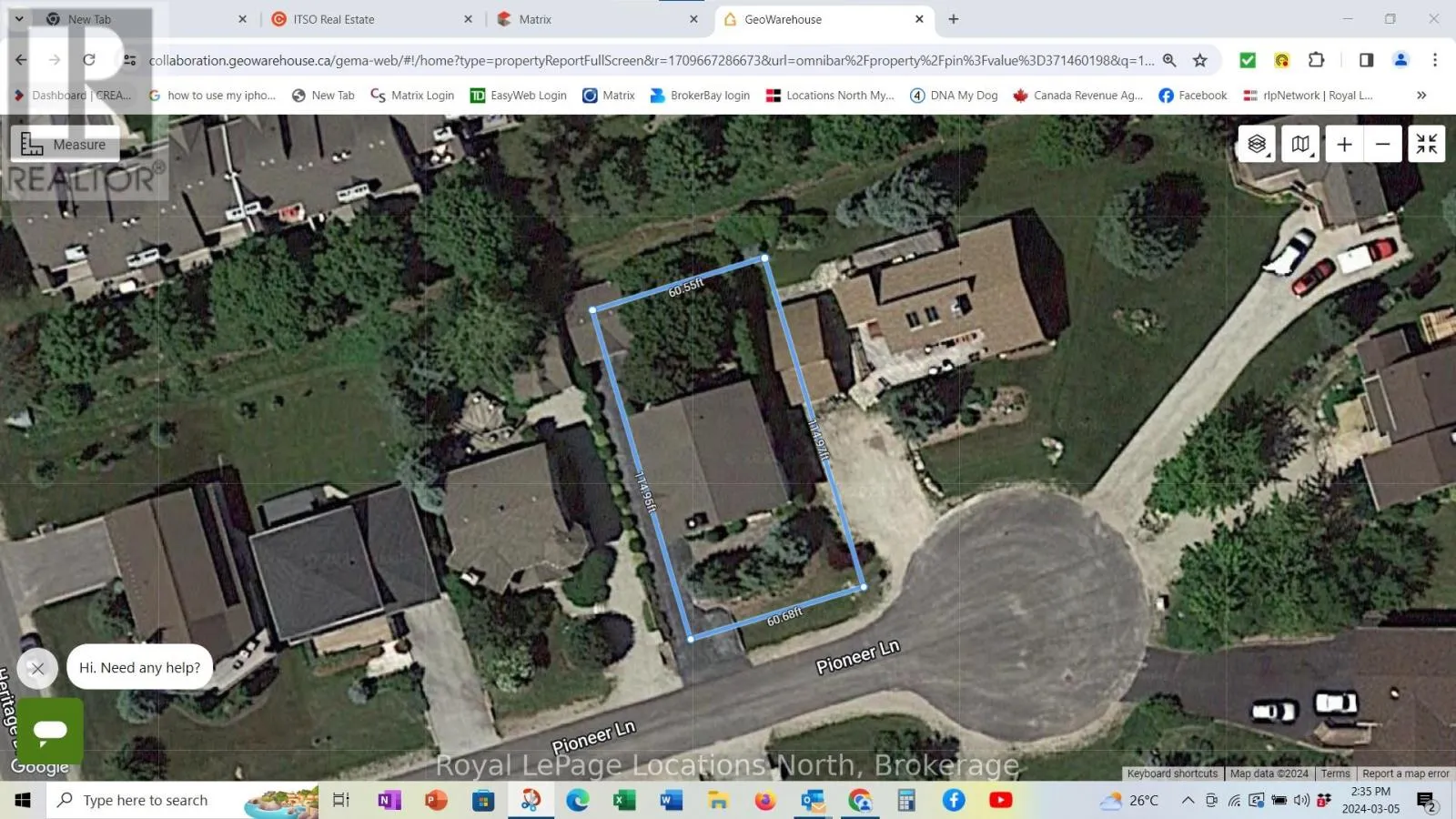Dismiss the help chat bubble
This screenshot has width=1456, height=819.
pyautogui.click(x=37, y=668)
